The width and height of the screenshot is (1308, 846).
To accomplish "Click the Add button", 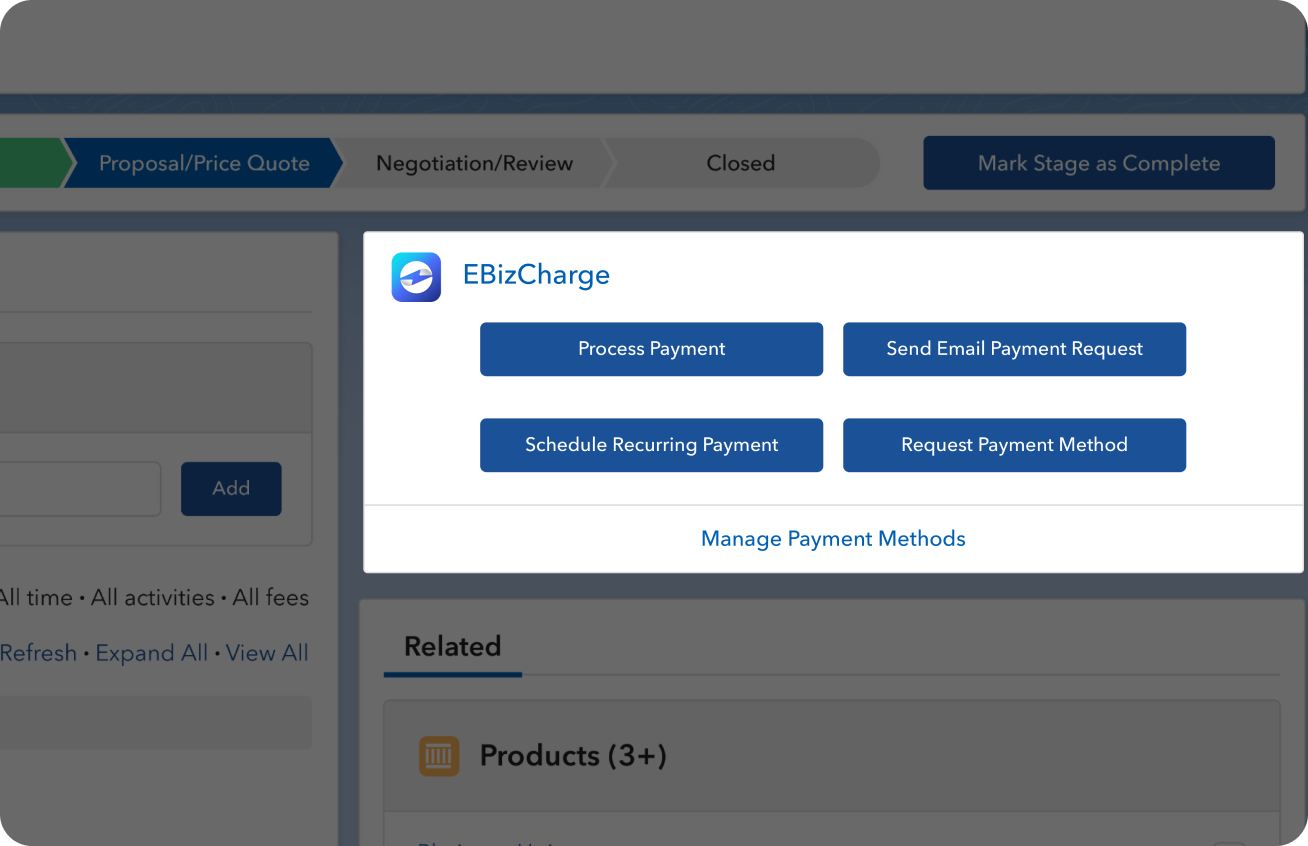I will pos(231,489).
